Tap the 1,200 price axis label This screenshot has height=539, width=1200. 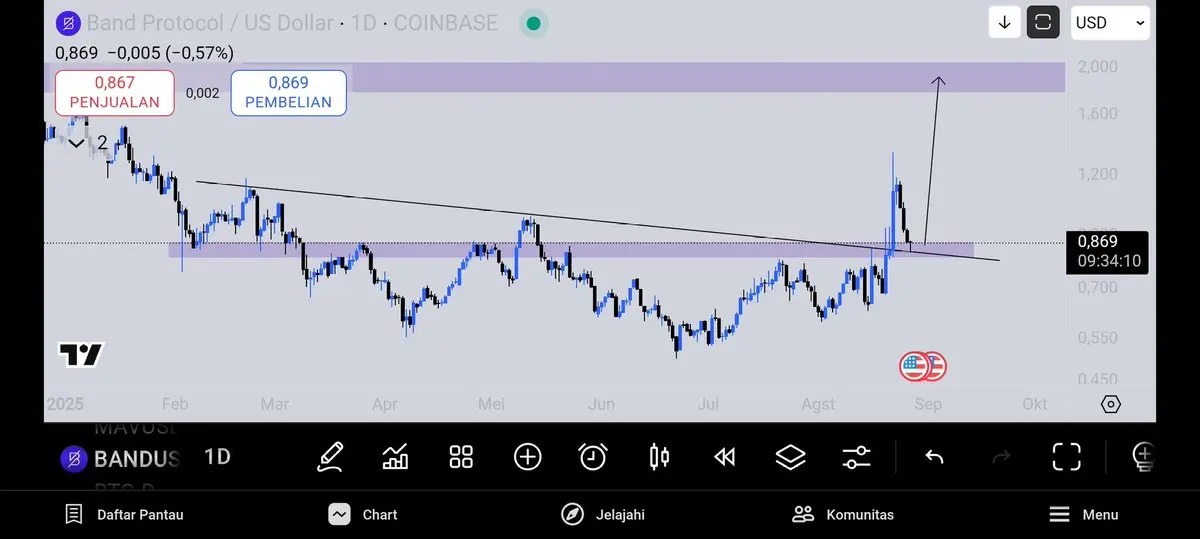(x=1098, y=174)
